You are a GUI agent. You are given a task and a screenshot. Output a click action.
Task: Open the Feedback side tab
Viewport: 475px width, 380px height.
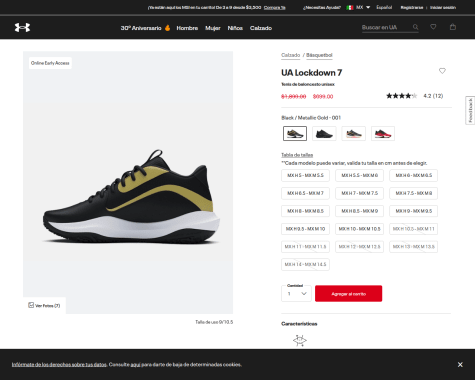pos(470,110)
